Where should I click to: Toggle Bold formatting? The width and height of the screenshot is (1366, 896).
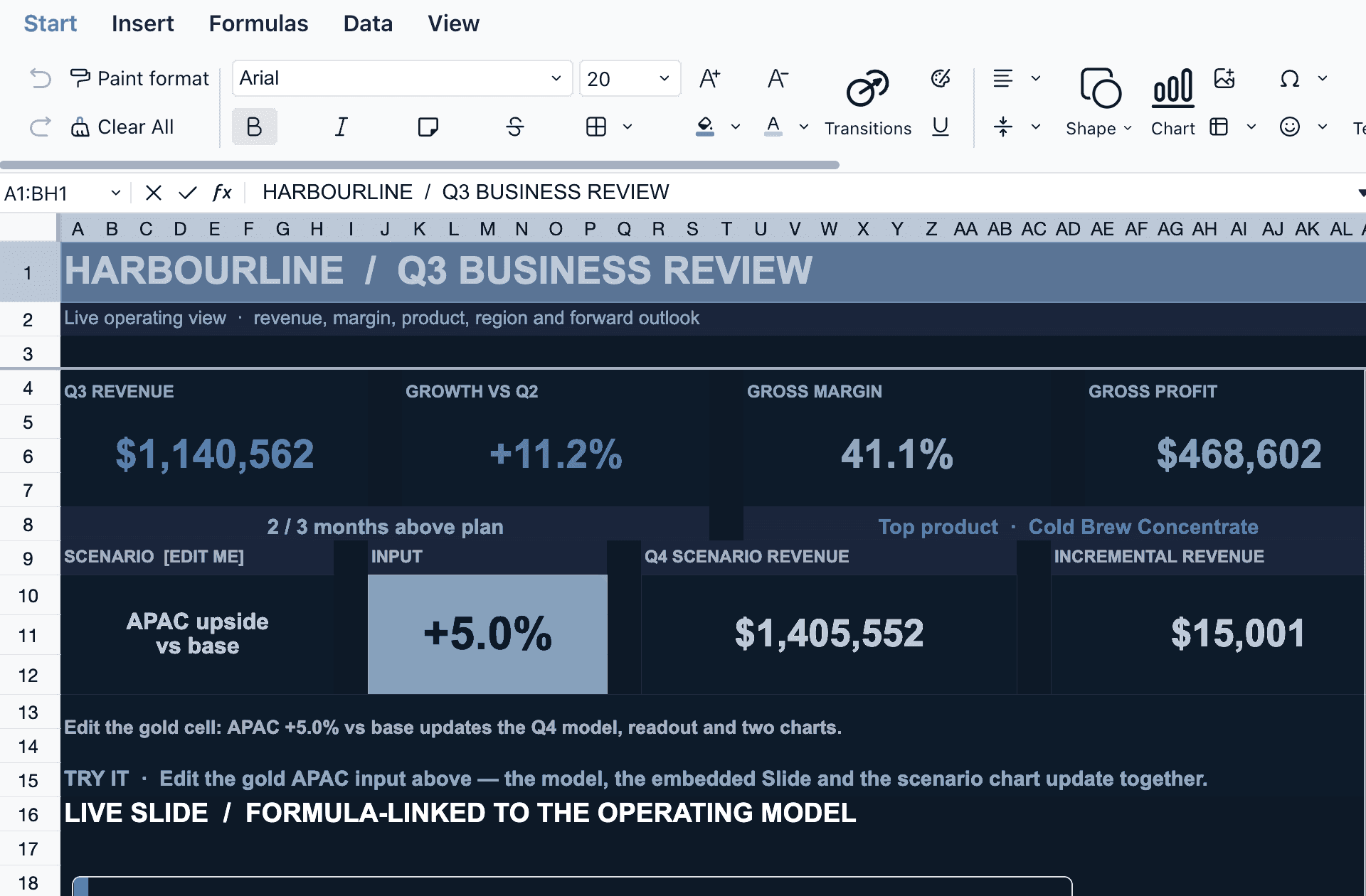coord(254,127)
